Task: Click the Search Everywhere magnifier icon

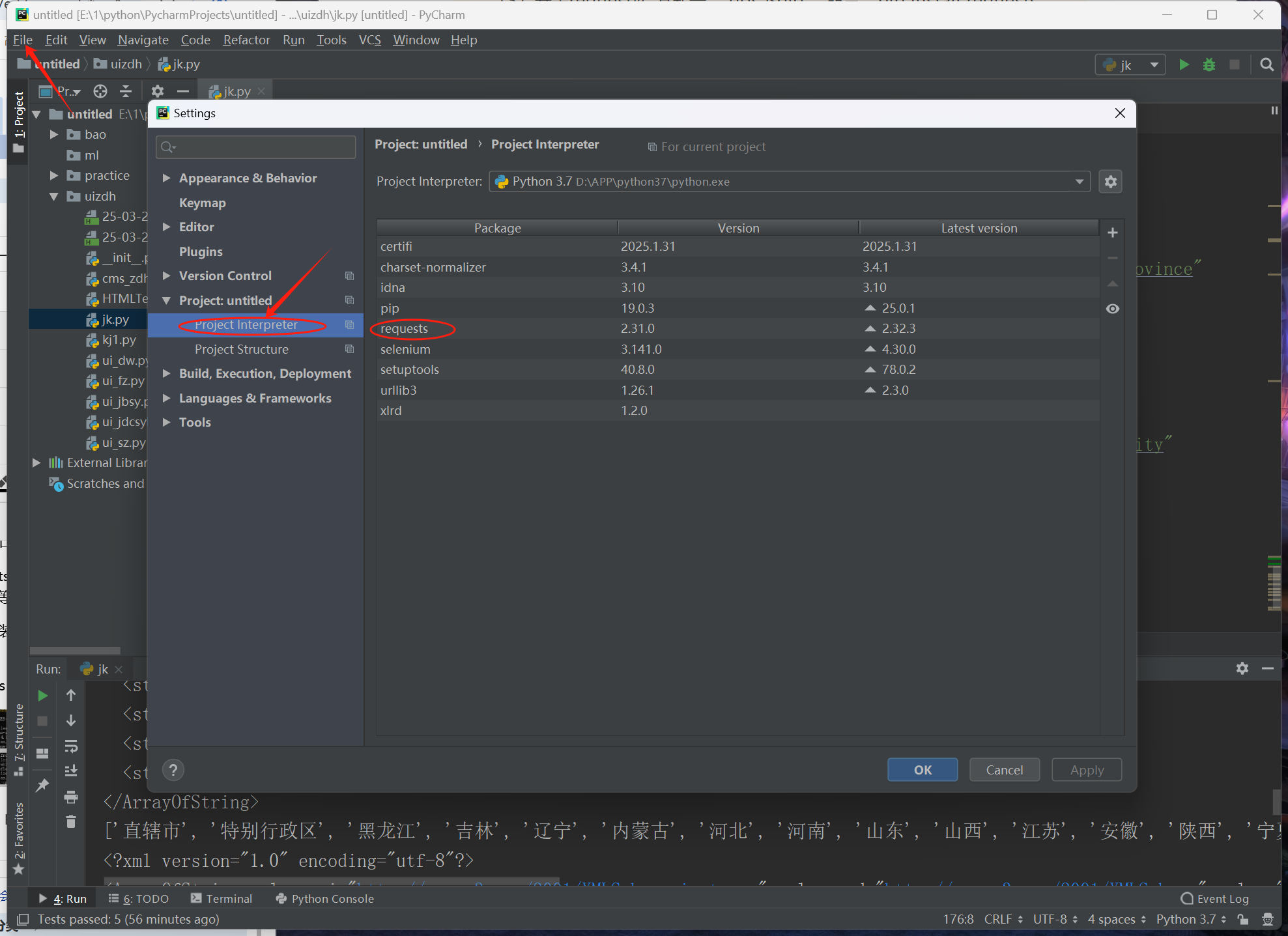Action: [x=1267, y=64]
